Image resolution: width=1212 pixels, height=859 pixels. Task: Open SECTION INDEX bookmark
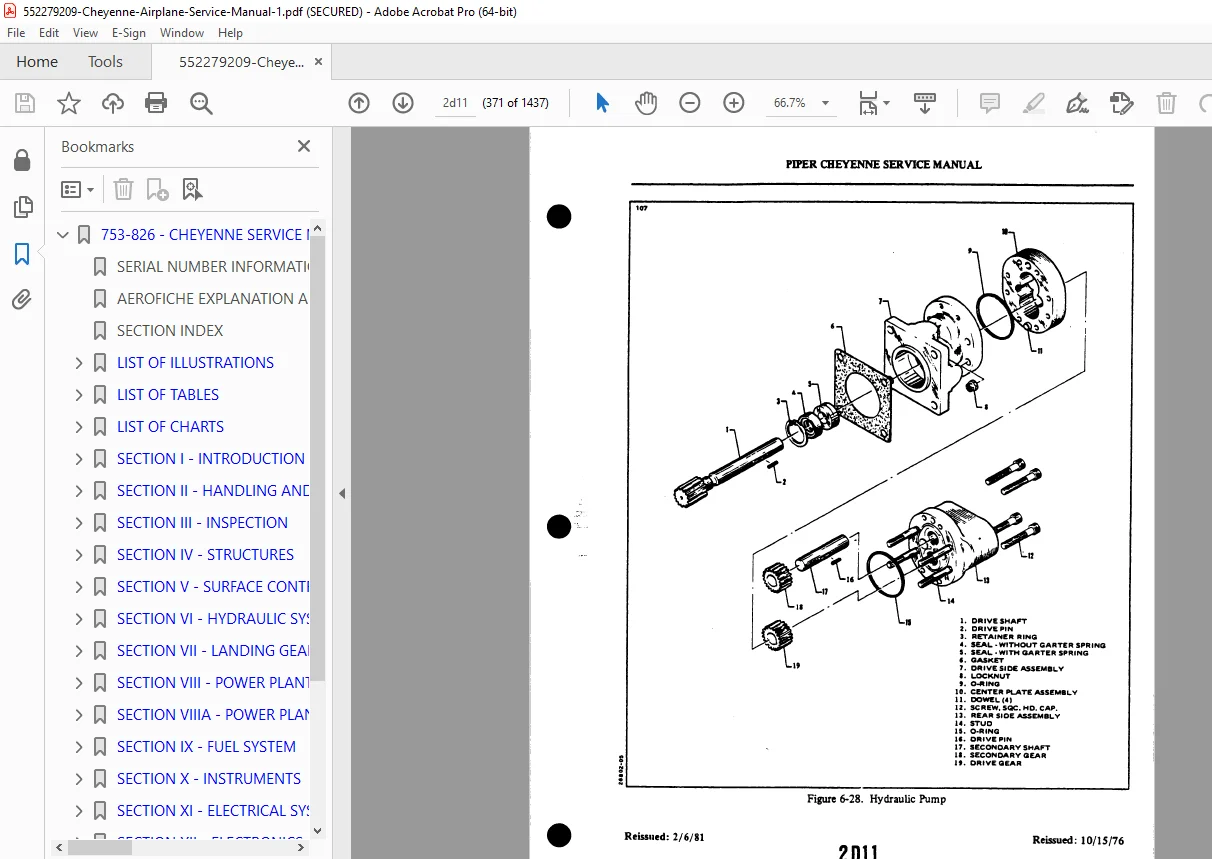tap(170, 331)
